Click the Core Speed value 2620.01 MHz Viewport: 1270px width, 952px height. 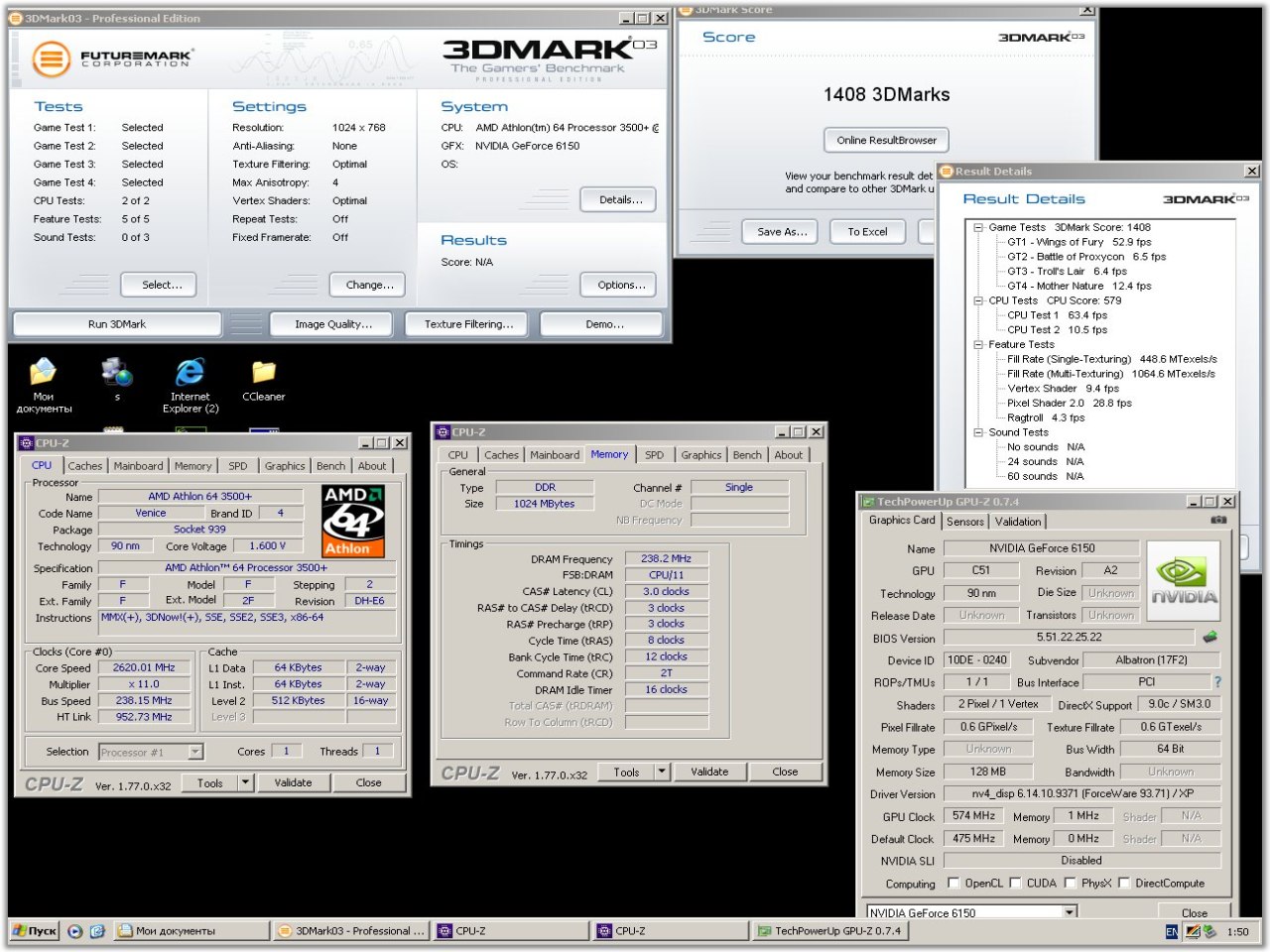pos(144,667)
